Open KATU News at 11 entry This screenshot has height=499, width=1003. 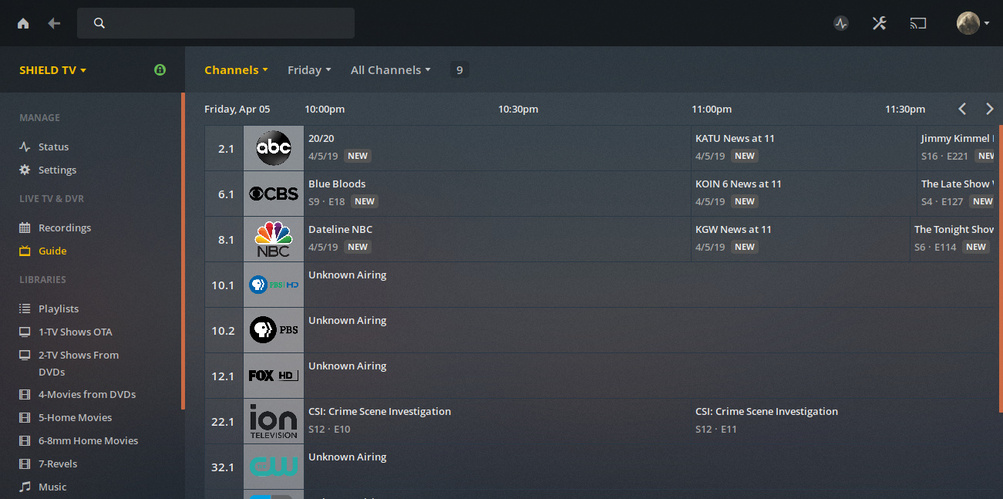(804, 148)
